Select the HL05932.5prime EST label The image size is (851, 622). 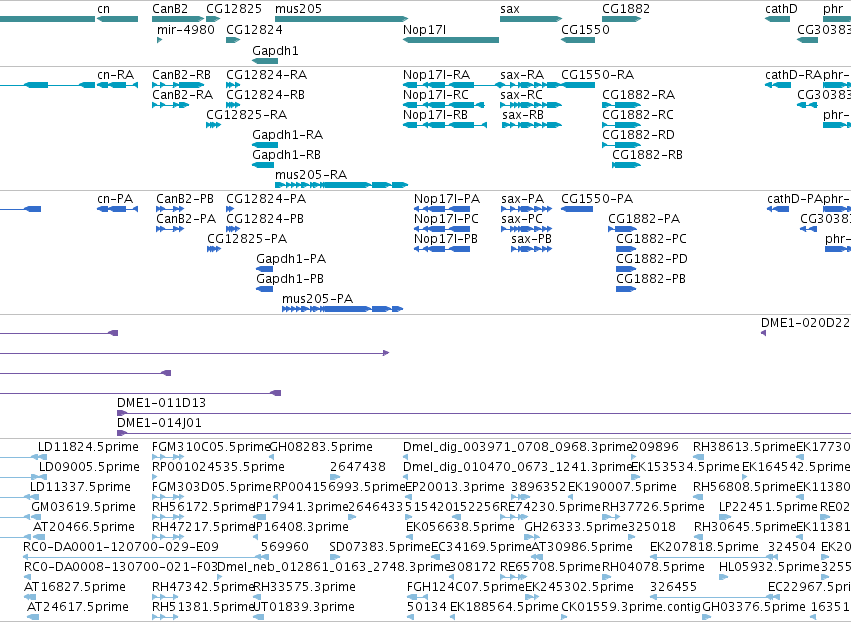(x=769, y=567)
